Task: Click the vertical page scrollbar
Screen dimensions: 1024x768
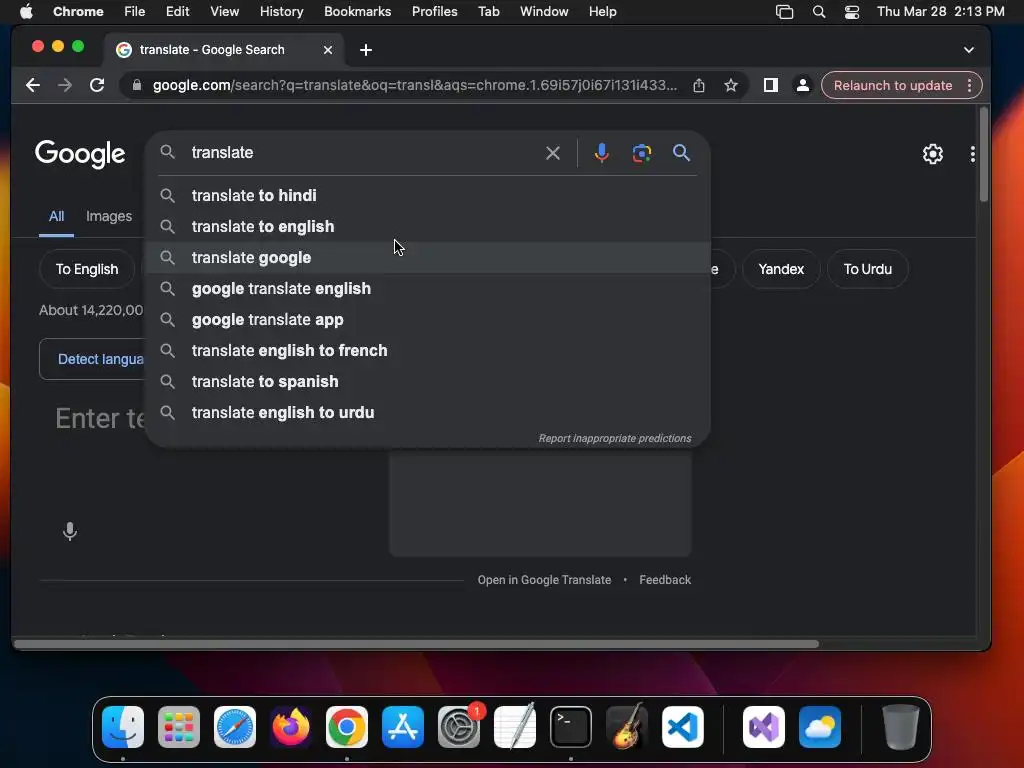Action: [x=984, y=155]
